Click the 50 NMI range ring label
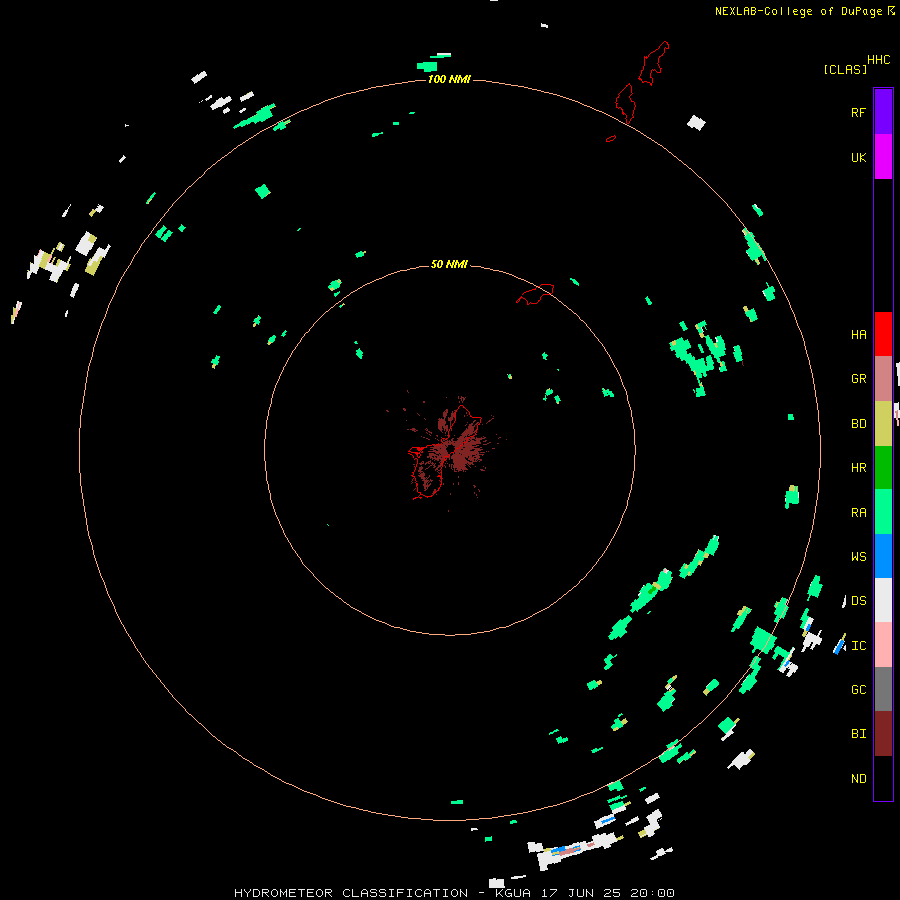The width and height of the screenshot is (900, 900). [x=449, y=264]
